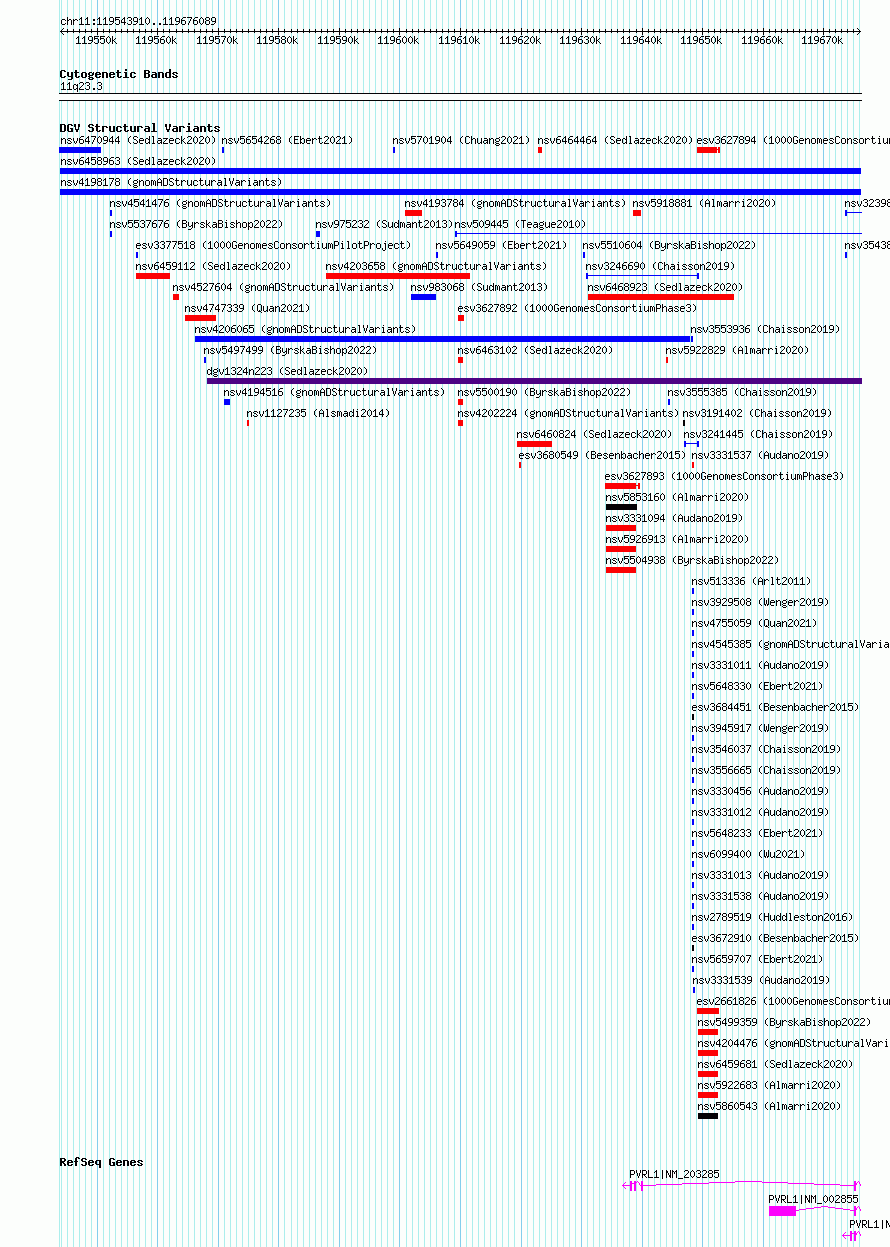Image resolution: width=890 pixels, height=1247 pixels.
Task: Select variant nsv6463102 (Sedlazeck2020)
Action: click(535, 350)
